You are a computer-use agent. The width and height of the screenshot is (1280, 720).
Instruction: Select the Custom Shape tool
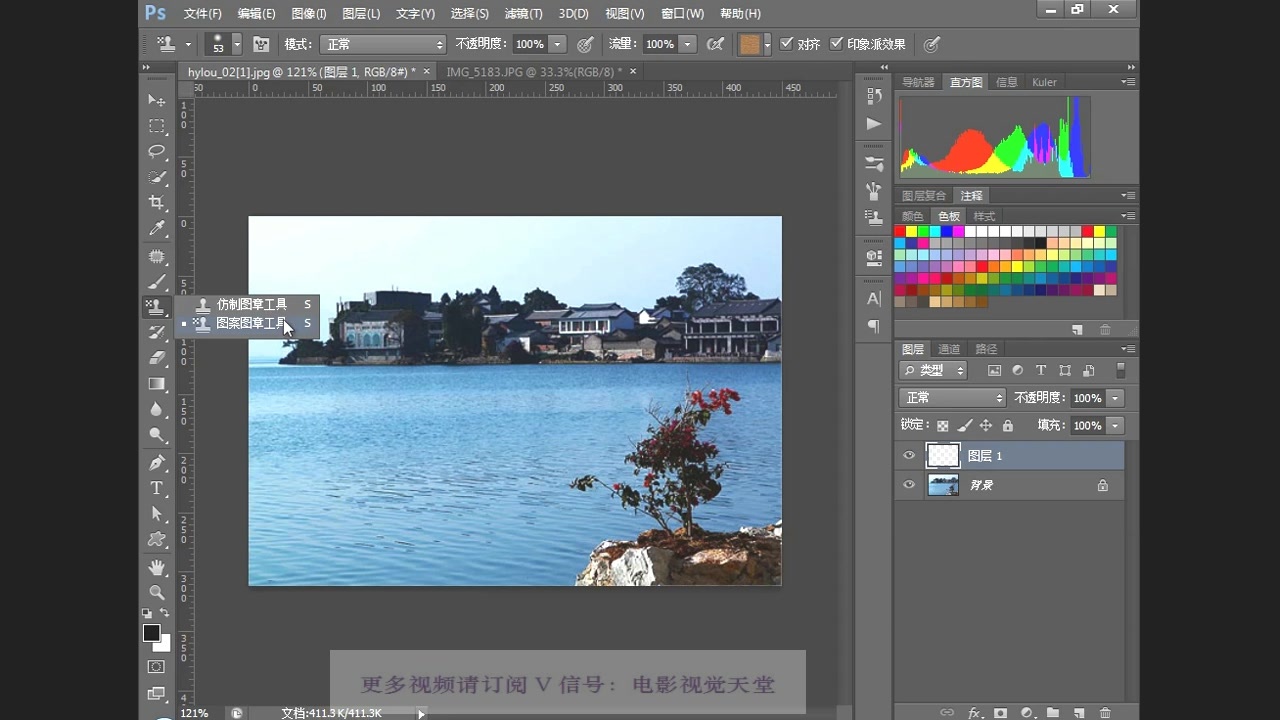pos(157,540)
